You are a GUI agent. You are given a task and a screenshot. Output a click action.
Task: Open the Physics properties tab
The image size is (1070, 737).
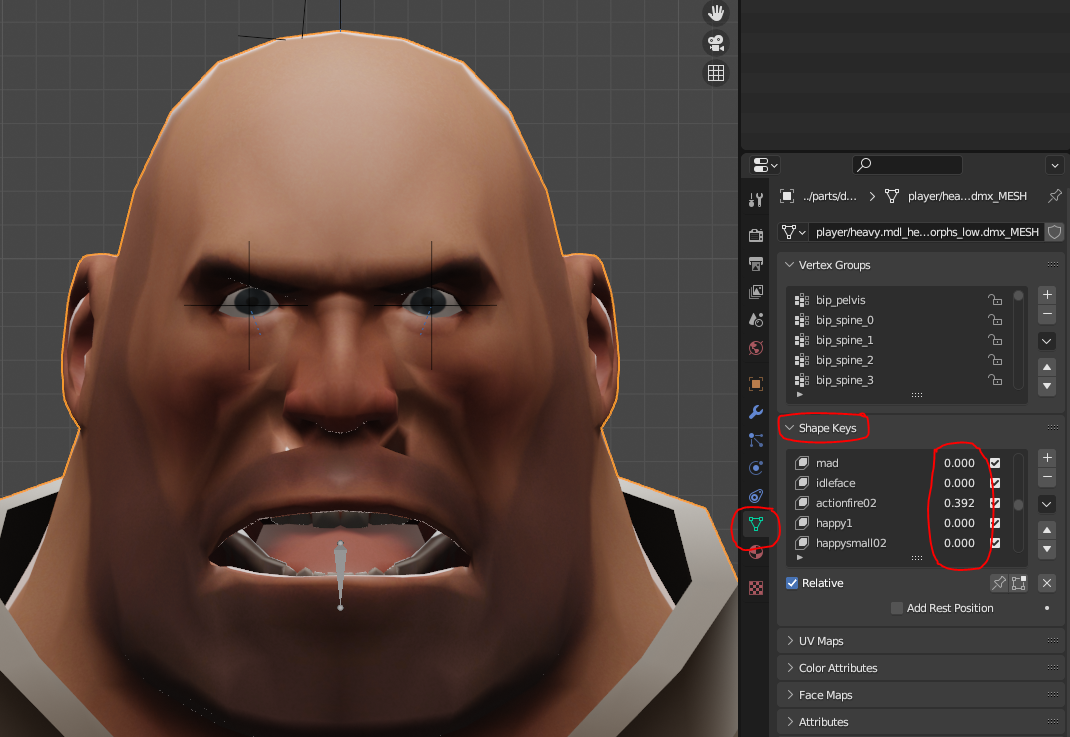click(755, 467)
